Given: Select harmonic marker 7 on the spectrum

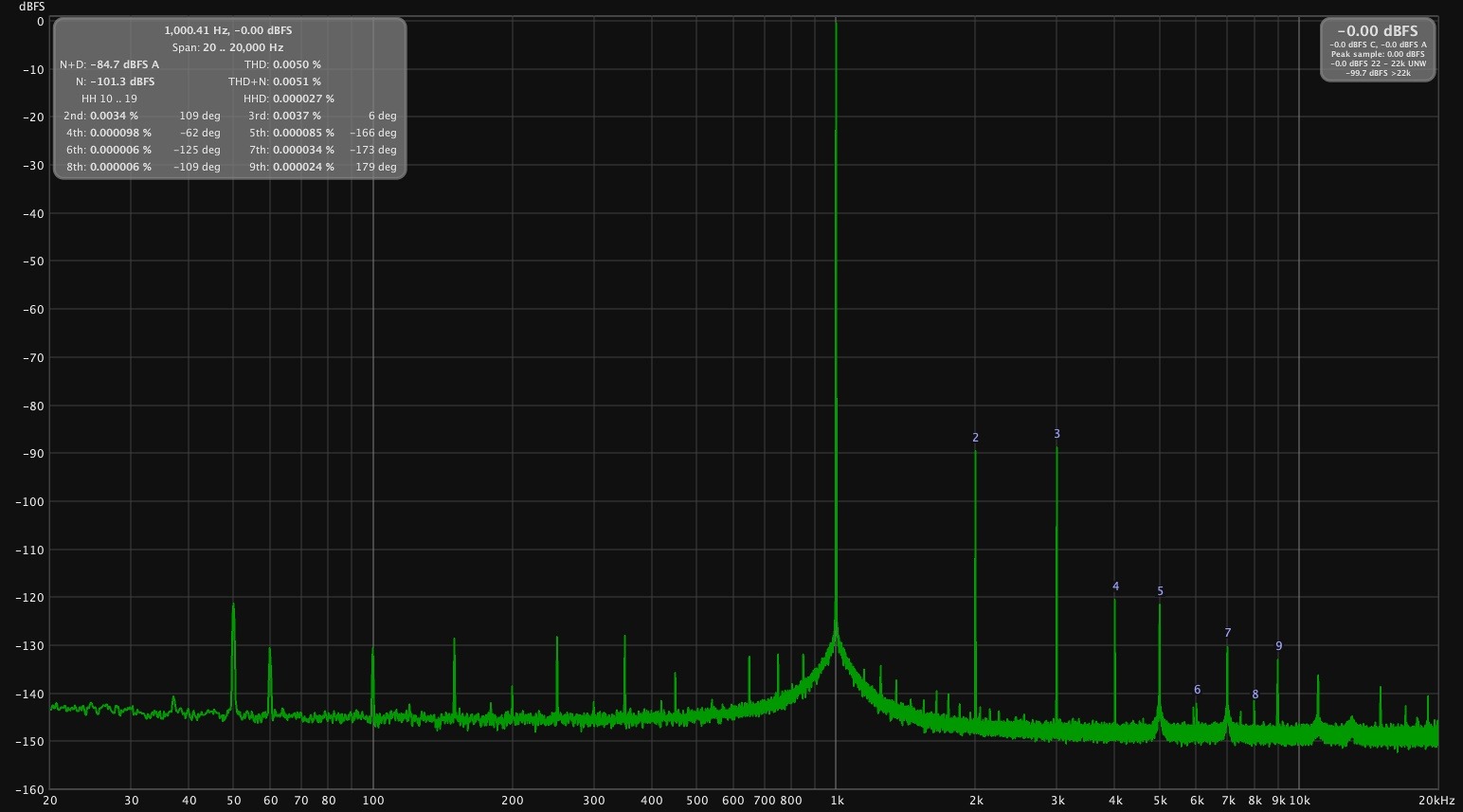Looking at the screenshot, I should tap(1227, 633).
